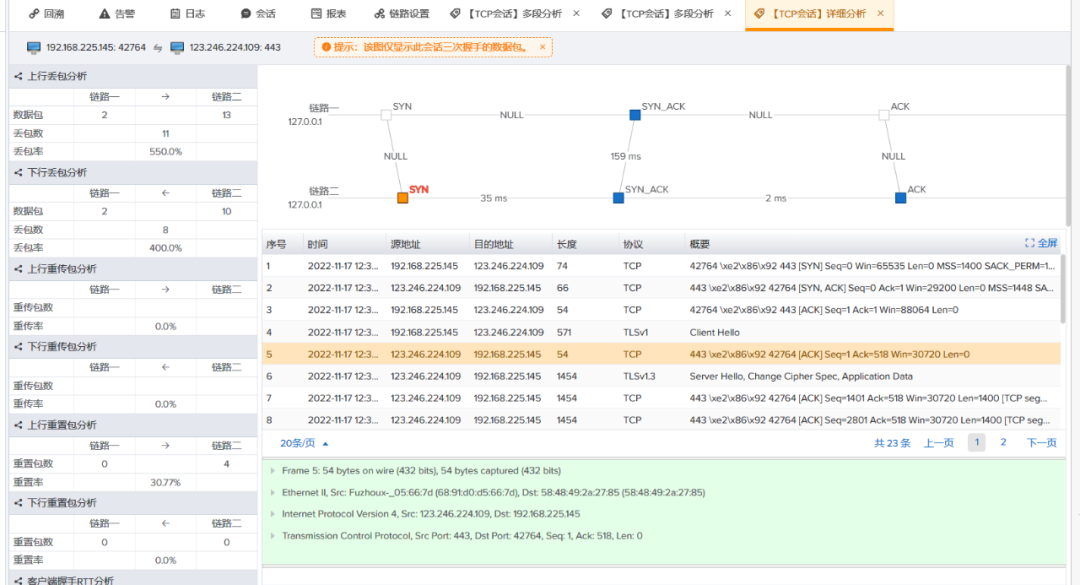Click the 159 ms delay label
1080x585 pixels.
[x=625, y=156]
